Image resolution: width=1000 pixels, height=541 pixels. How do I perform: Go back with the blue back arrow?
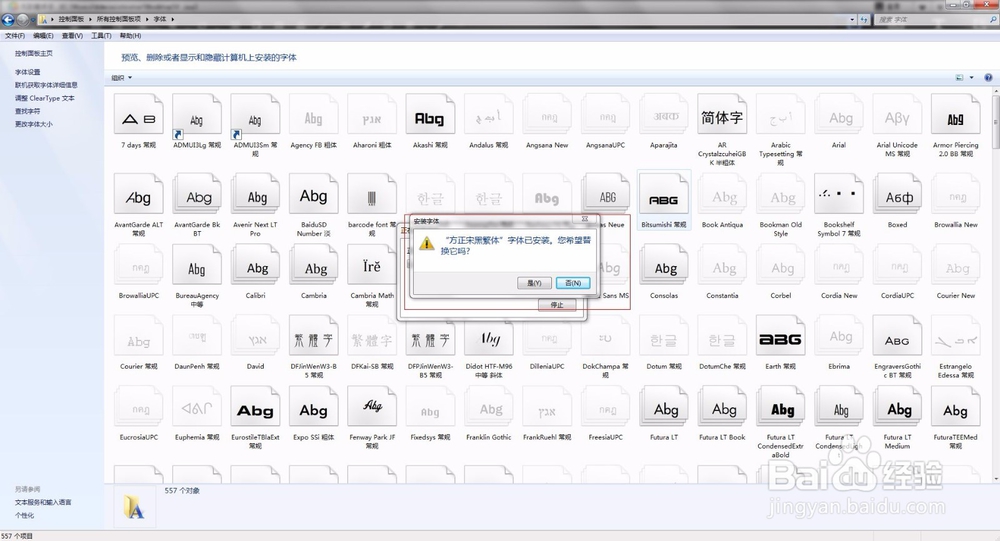coord(8,19)
